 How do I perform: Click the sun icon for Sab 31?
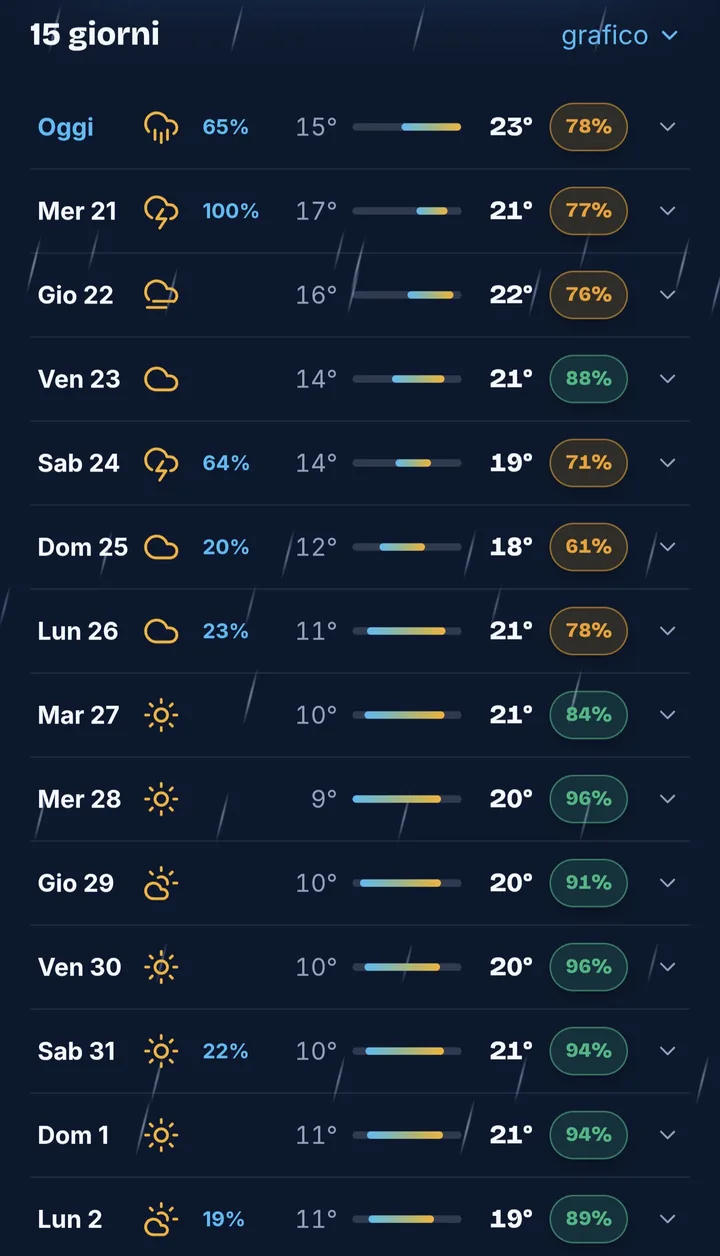(161, 1051)
